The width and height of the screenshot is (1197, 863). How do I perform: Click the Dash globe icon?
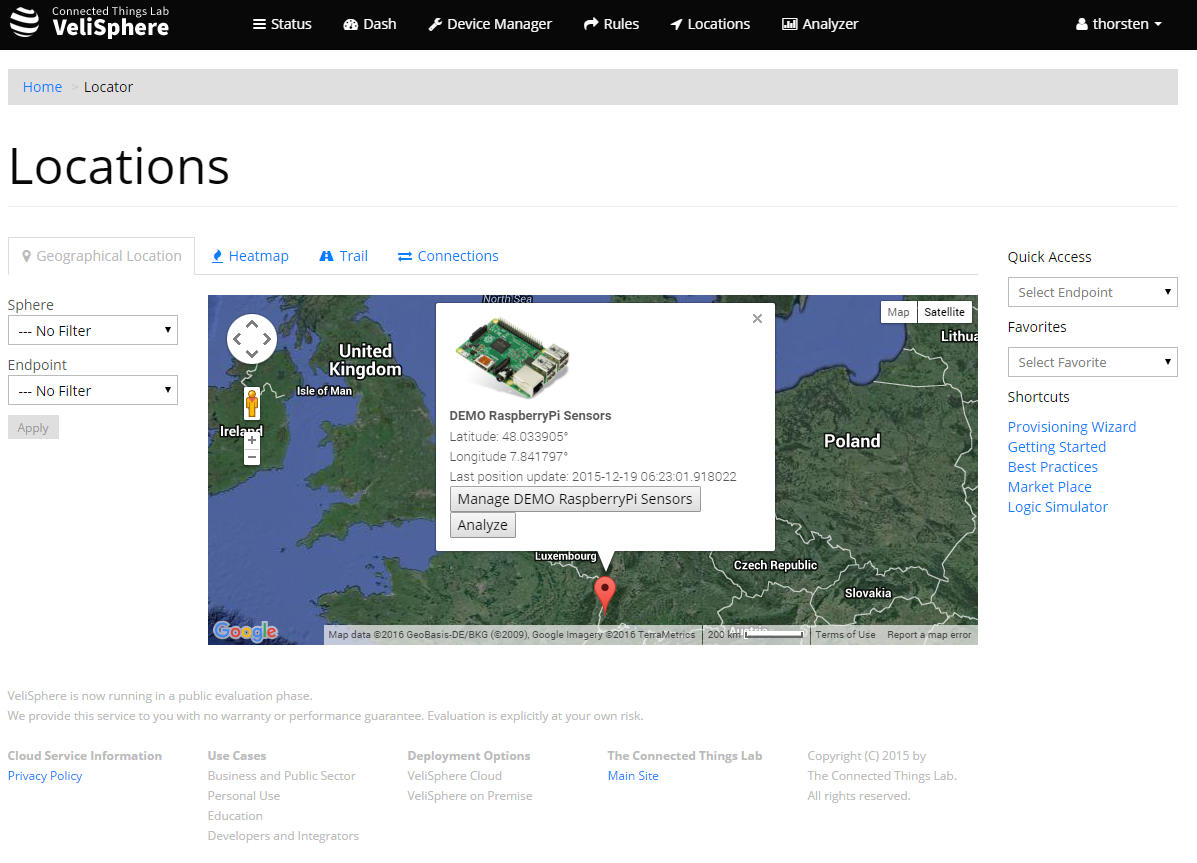pos(349,24)
